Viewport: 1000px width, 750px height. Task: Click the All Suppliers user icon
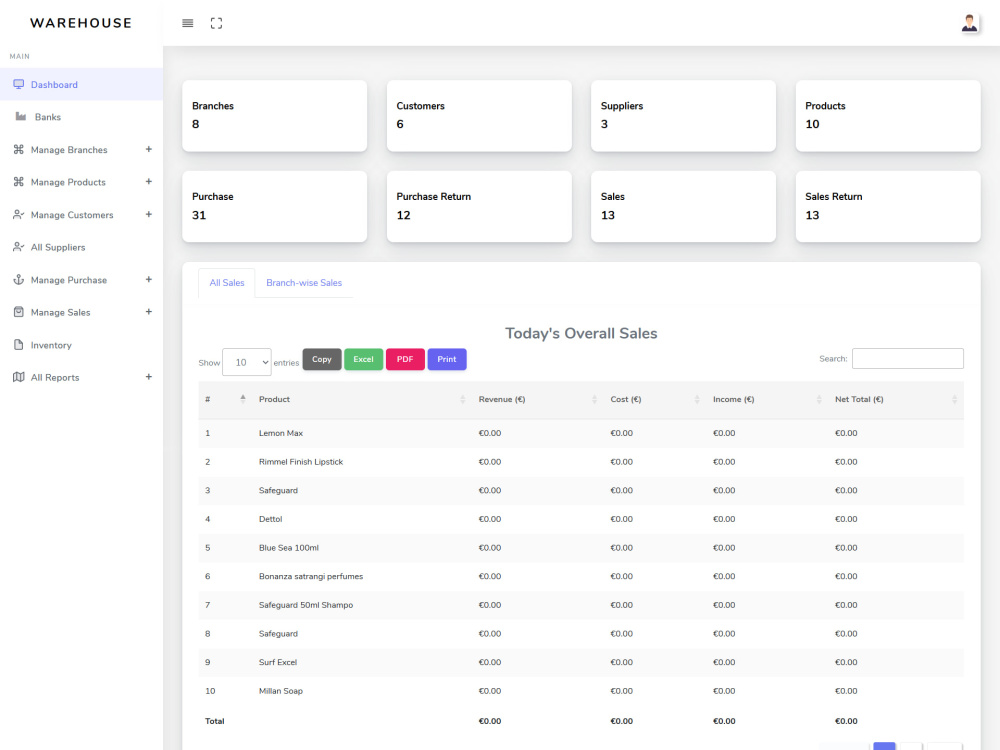(18, 247)
